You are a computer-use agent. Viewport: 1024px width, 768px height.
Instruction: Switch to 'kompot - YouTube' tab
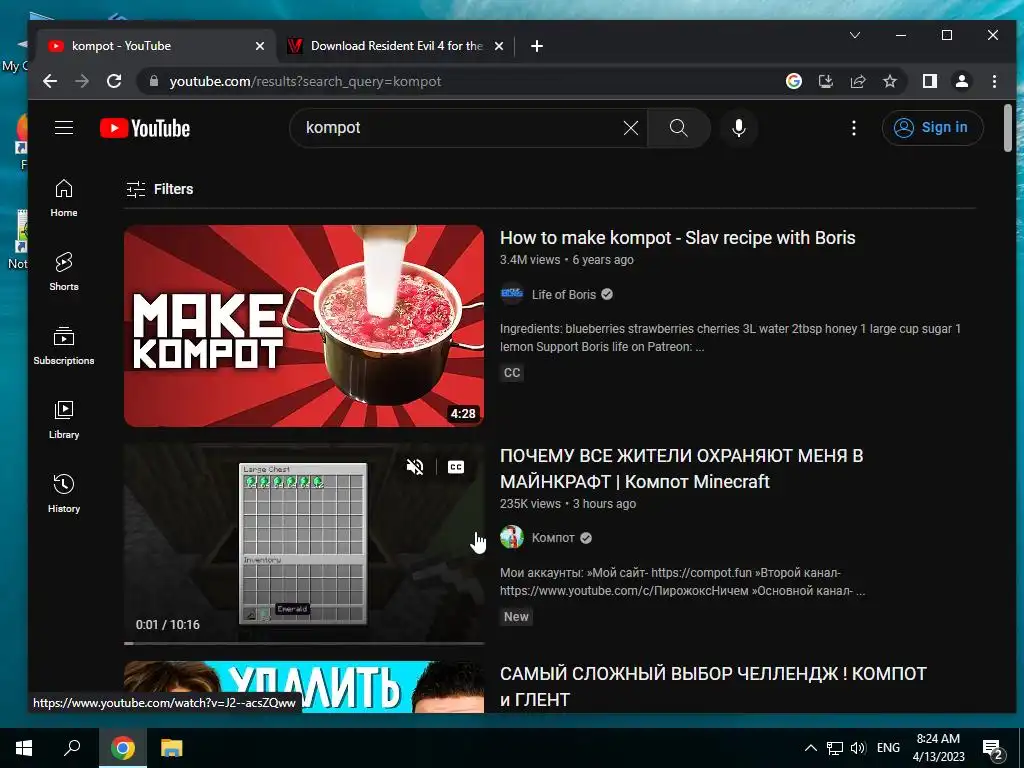(156, 46)
